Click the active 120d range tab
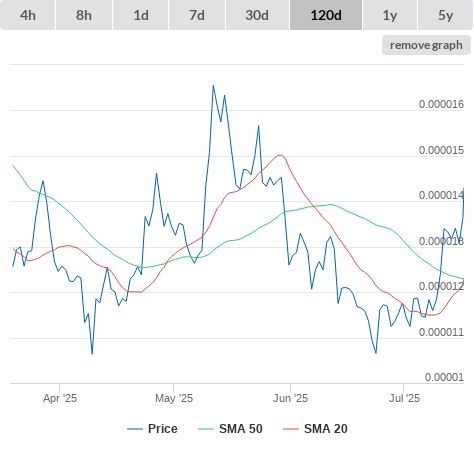 click(x=326, y=15)
